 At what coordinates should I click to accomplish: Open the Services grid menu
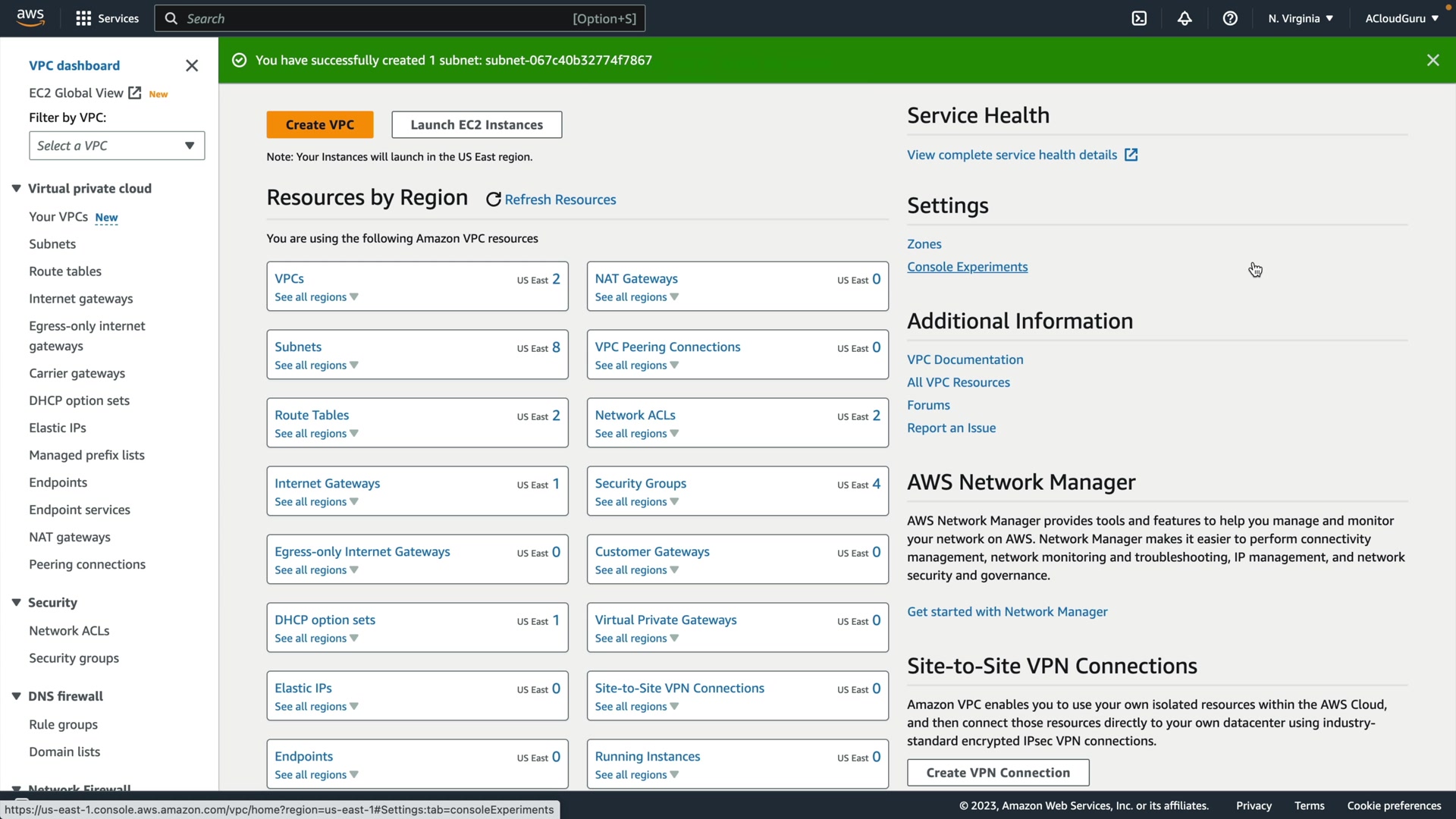point(83,18)
